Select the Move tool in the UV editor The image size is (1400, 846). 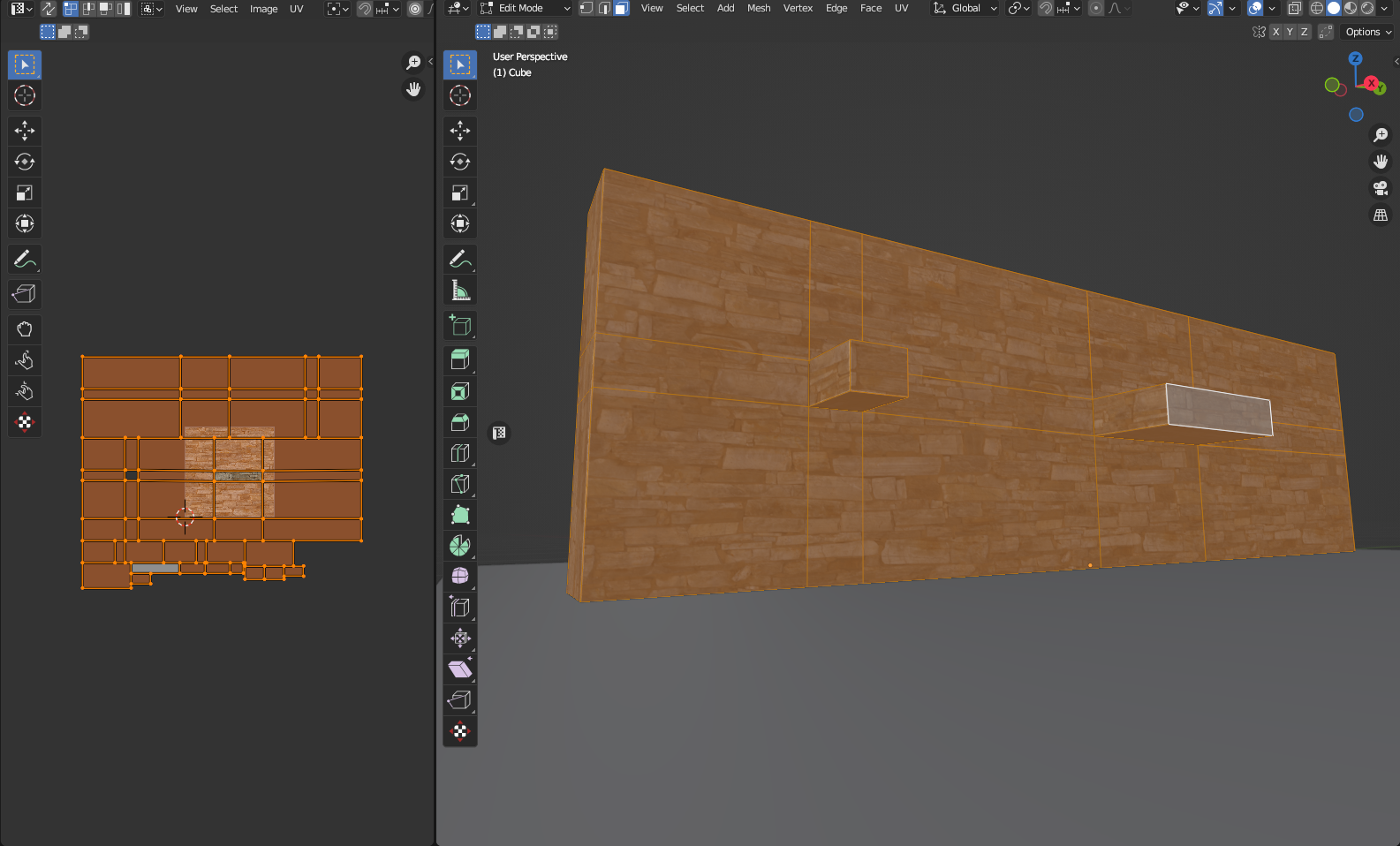25,131
